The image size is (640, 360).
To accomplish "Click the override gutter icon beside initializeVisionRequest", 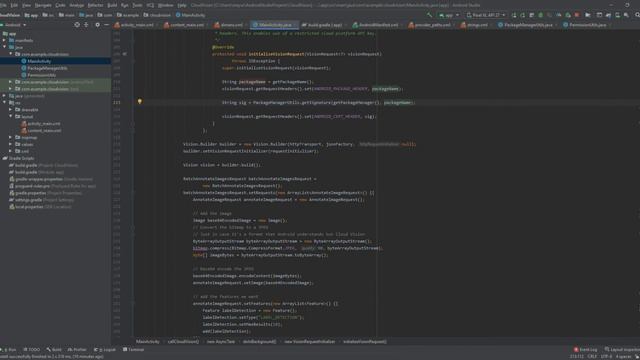I will [x=125, y=54].
